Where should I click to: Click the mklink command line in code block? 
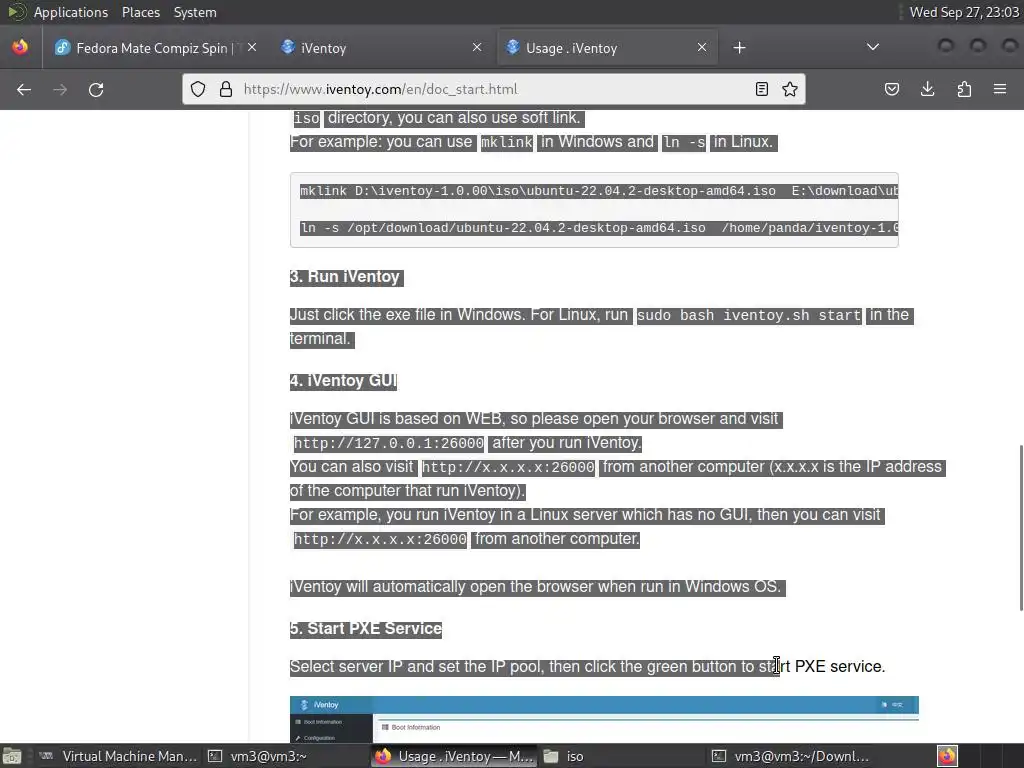599,191
